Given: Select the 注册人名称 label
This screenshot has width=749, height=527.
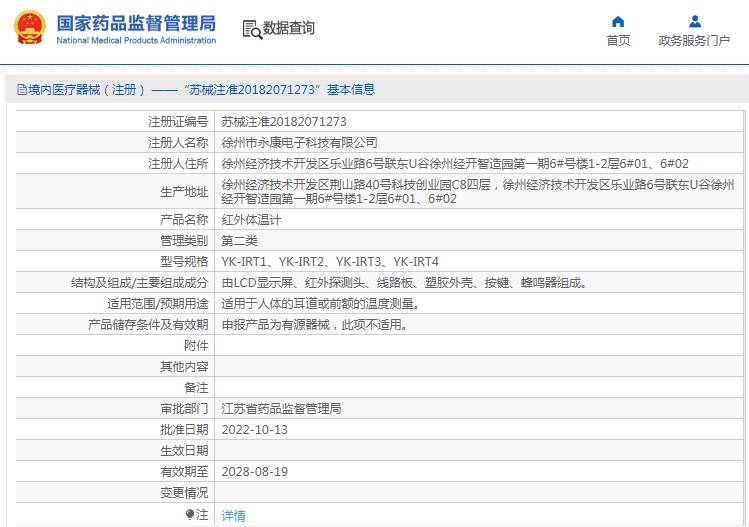Looking at the screenshot, I should [x=178, y=143].
